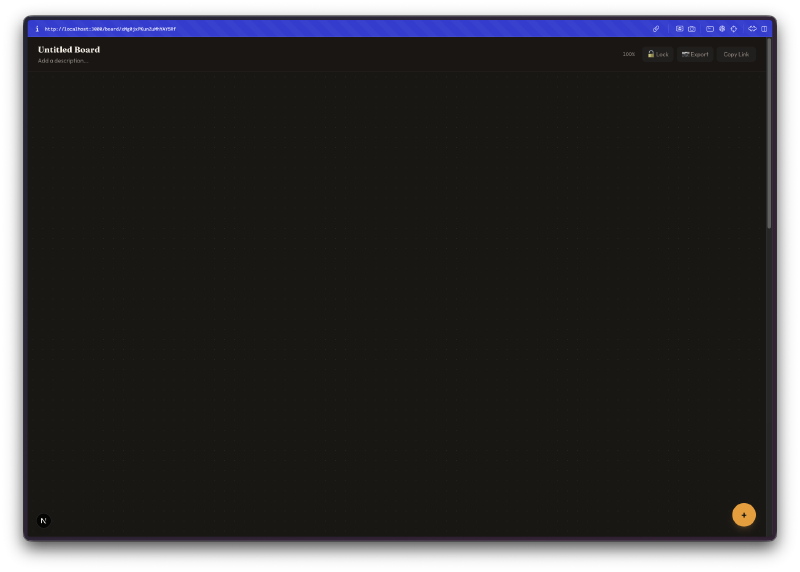800x572 pixels.
Task: Click the orange plus add button
Action: click(x=743, y=515)
